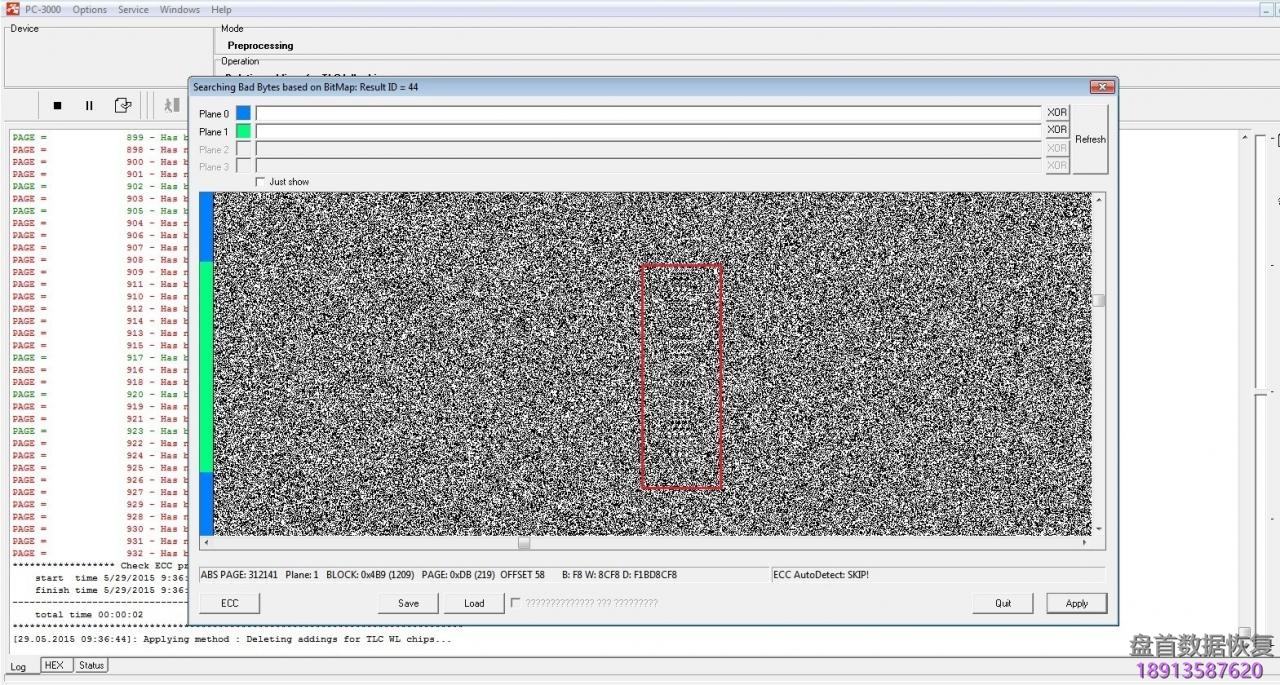Click the XOR button for Plane 1
This screenshot has height=685, width=1280.
[1057, 130]
